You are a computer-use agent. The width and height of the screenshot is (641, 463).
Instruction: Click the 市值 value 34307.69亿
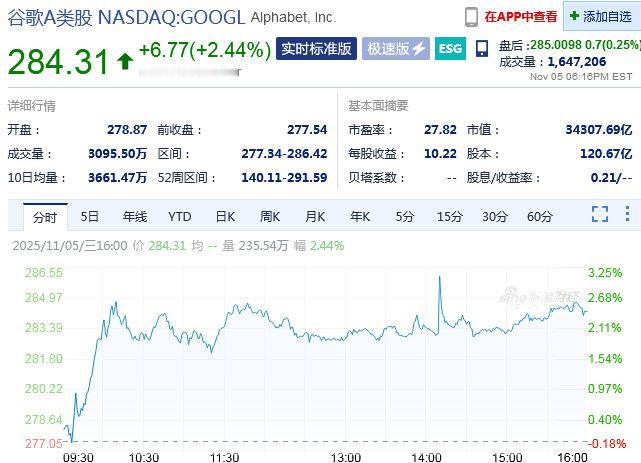pyautogui.click(x=599, y=130)
